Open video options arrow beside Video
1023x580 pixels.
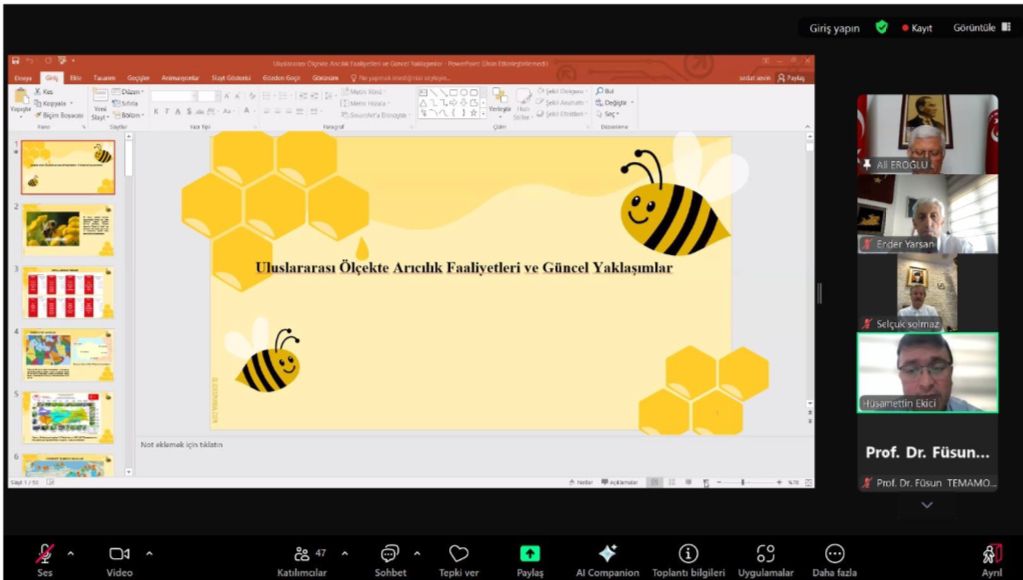click(149, 554)
